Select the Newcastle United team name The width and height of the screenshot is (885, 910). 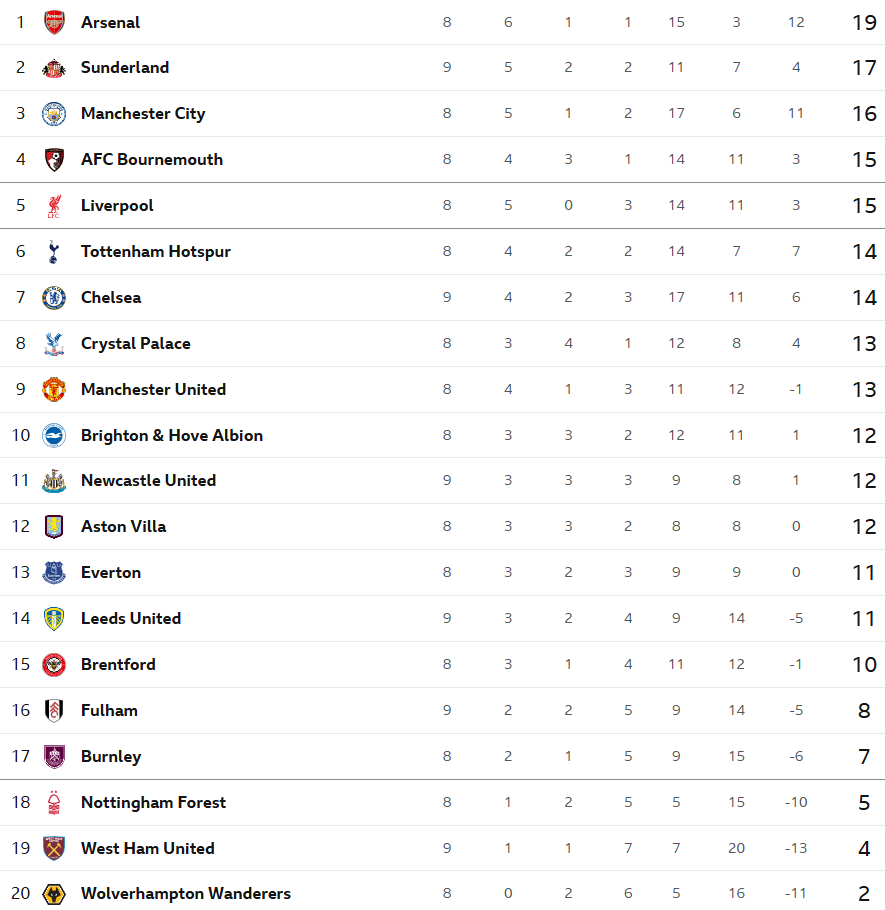coord(148,481)
